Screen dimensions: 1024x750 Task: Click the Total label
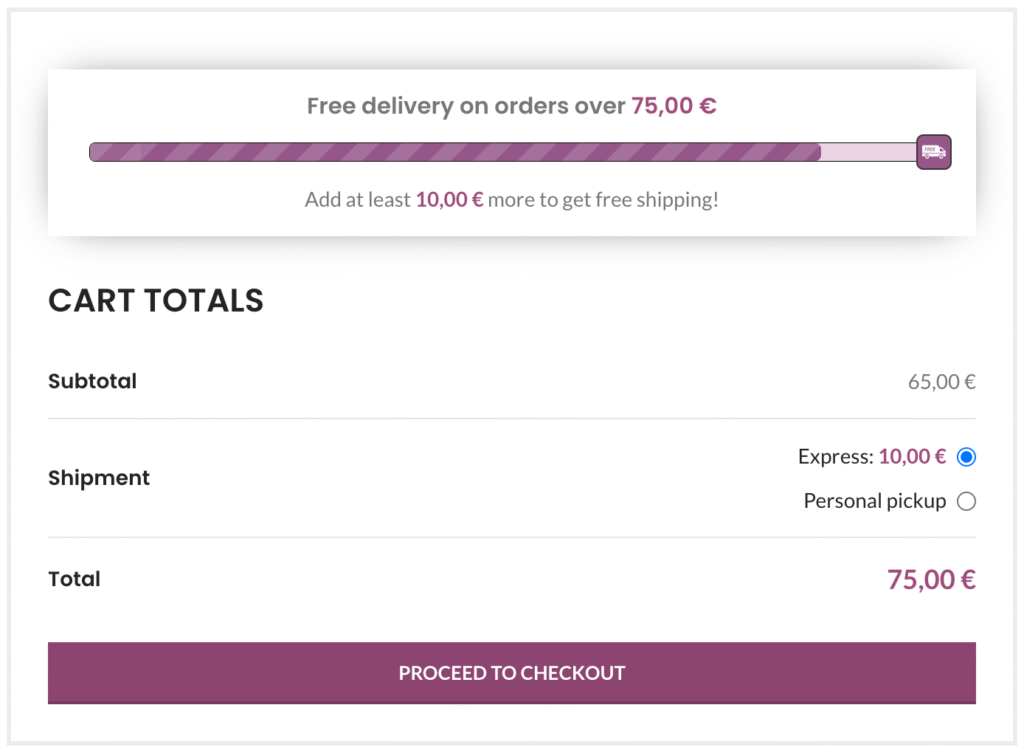click(74, 579)
